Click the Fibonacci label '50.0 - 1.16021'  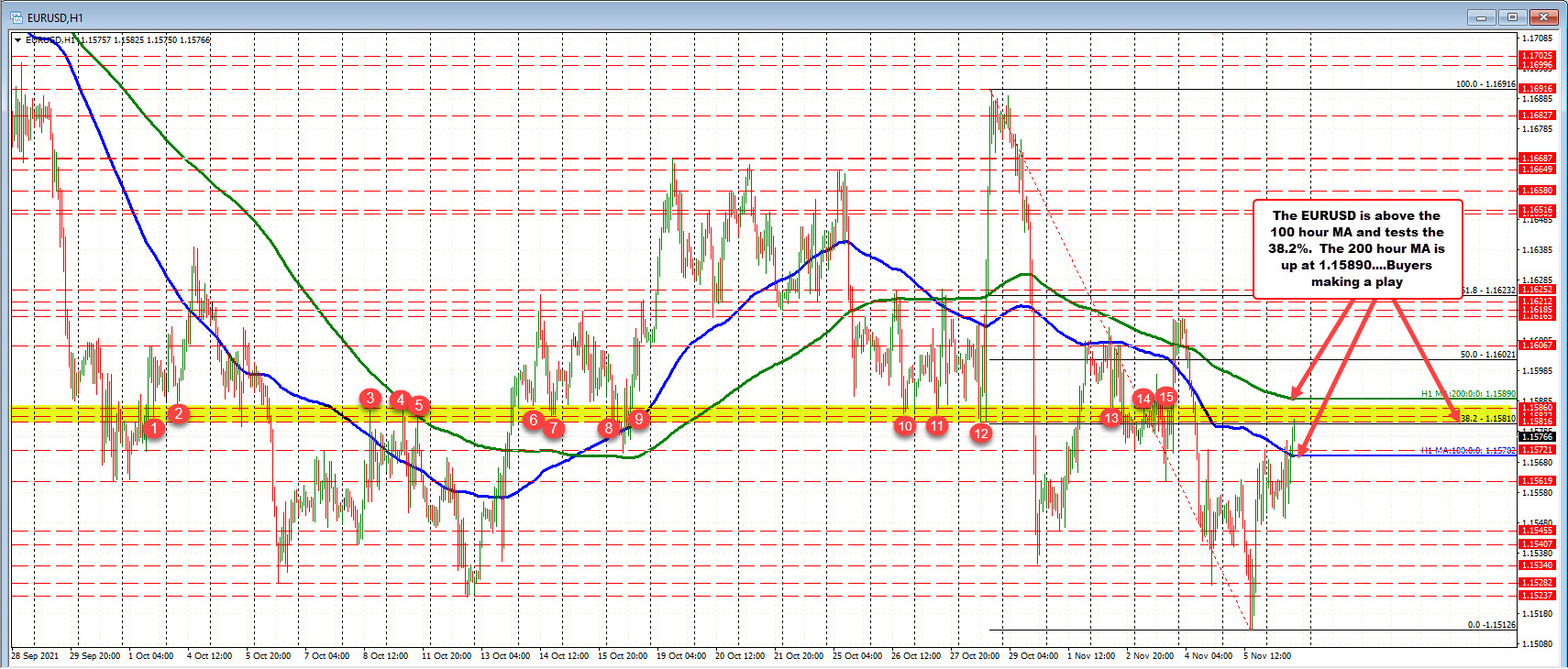click(x=1487, y=355)
